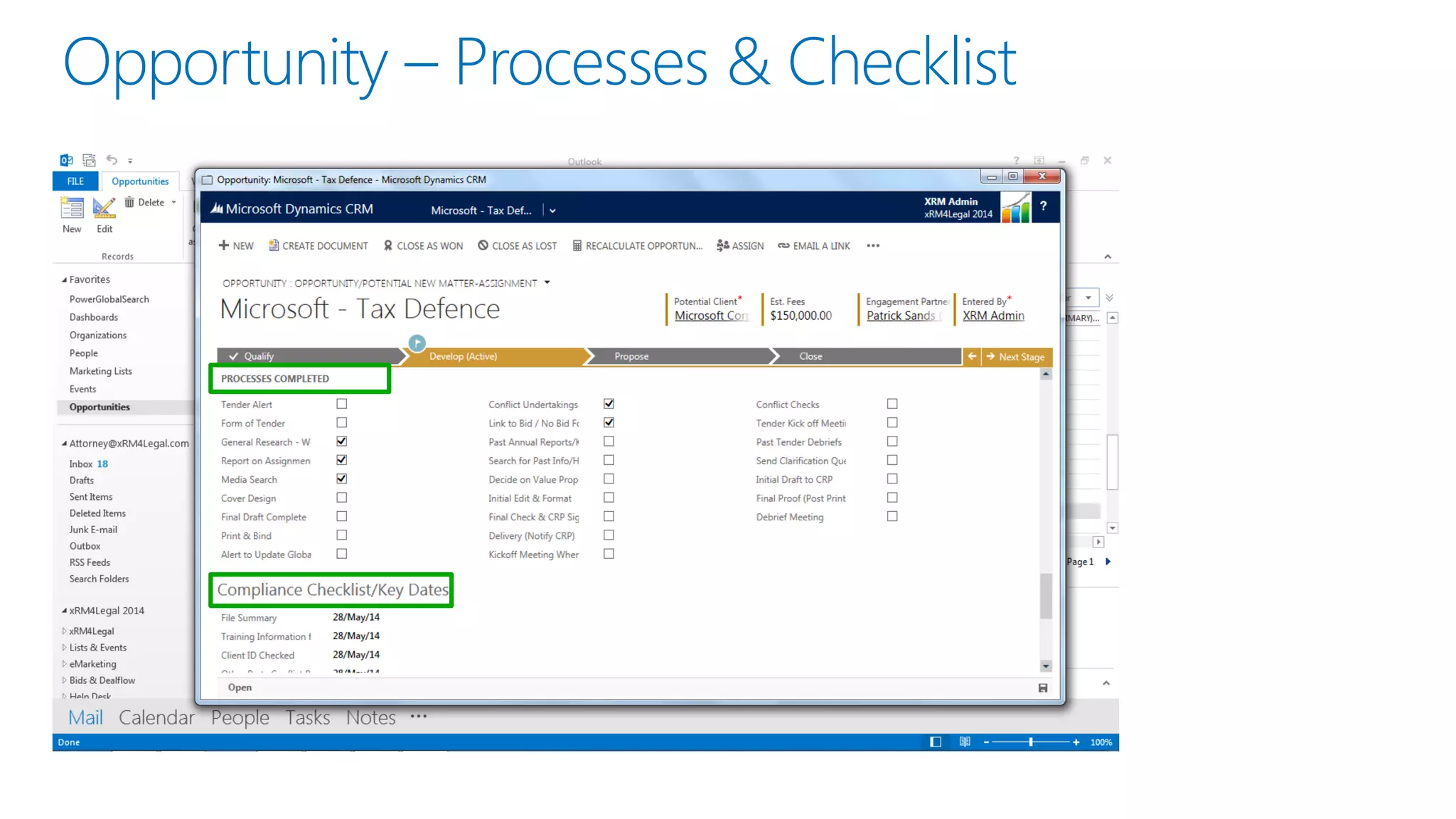Expand the eMarketing node
The height and width of the screenshot is (819, 1456).
[64, 663]
